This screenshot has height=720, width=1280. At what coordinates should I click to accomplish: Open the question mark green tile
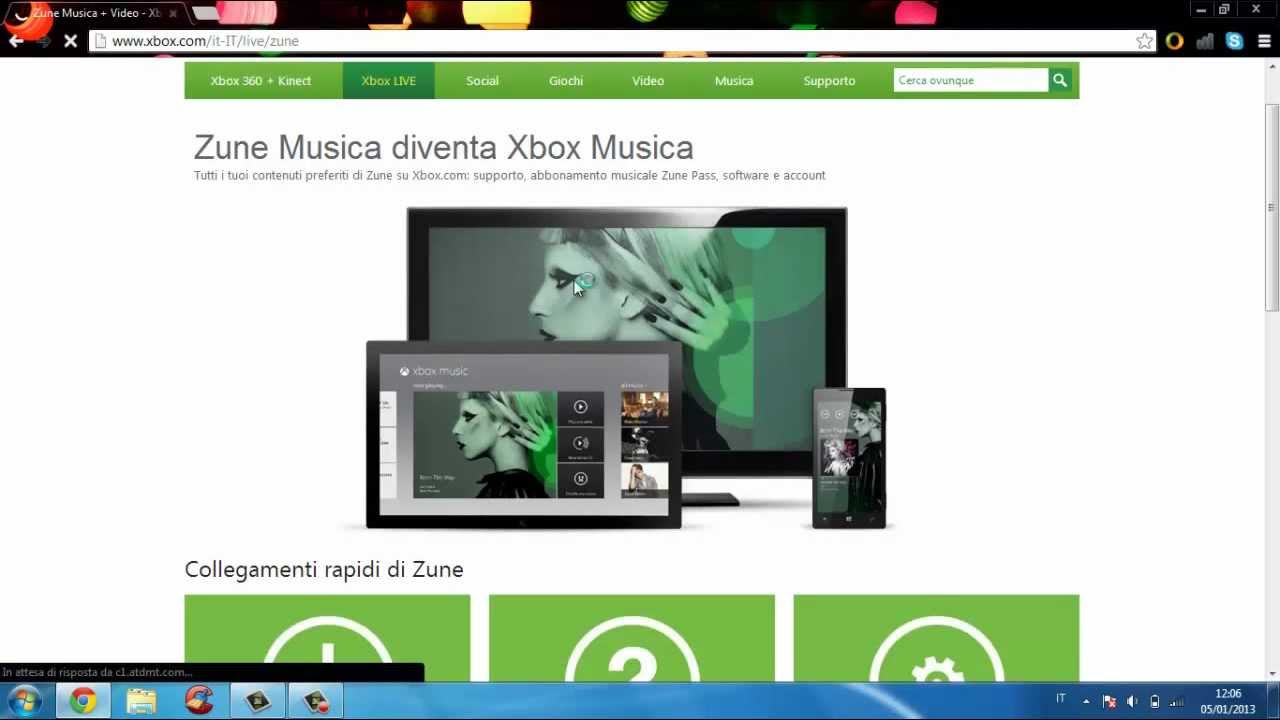[632, 638]
